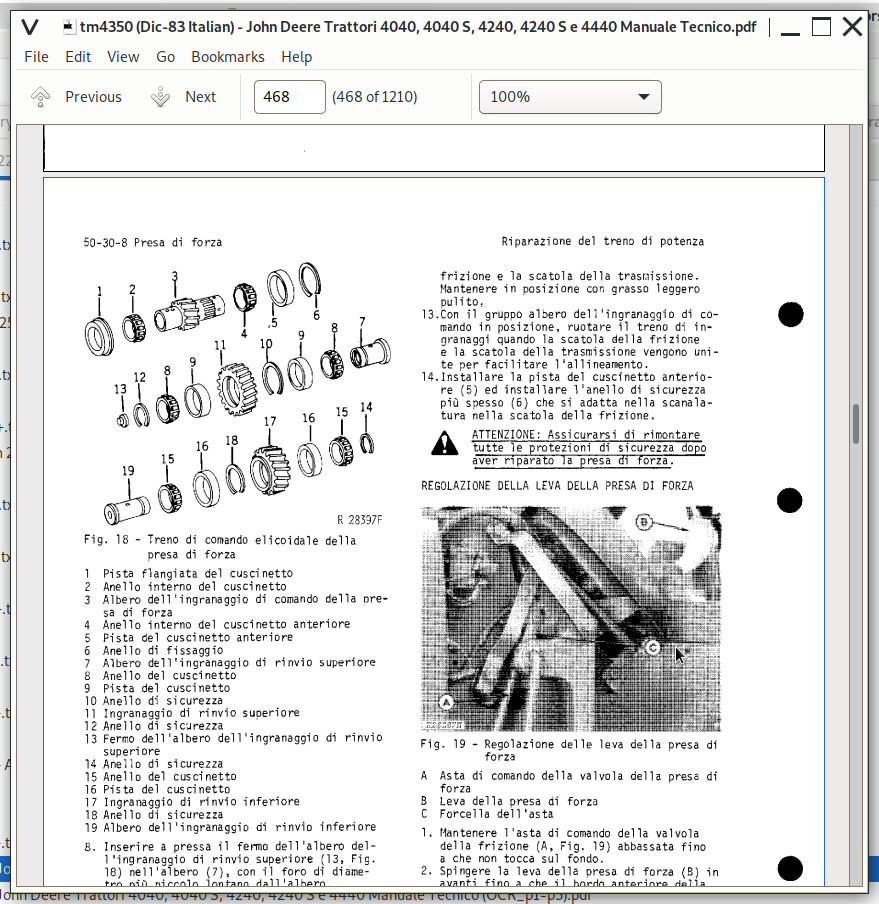
Task: Click list item '14 Anello di sicurezza'
Action: click(x=154, y=764)
